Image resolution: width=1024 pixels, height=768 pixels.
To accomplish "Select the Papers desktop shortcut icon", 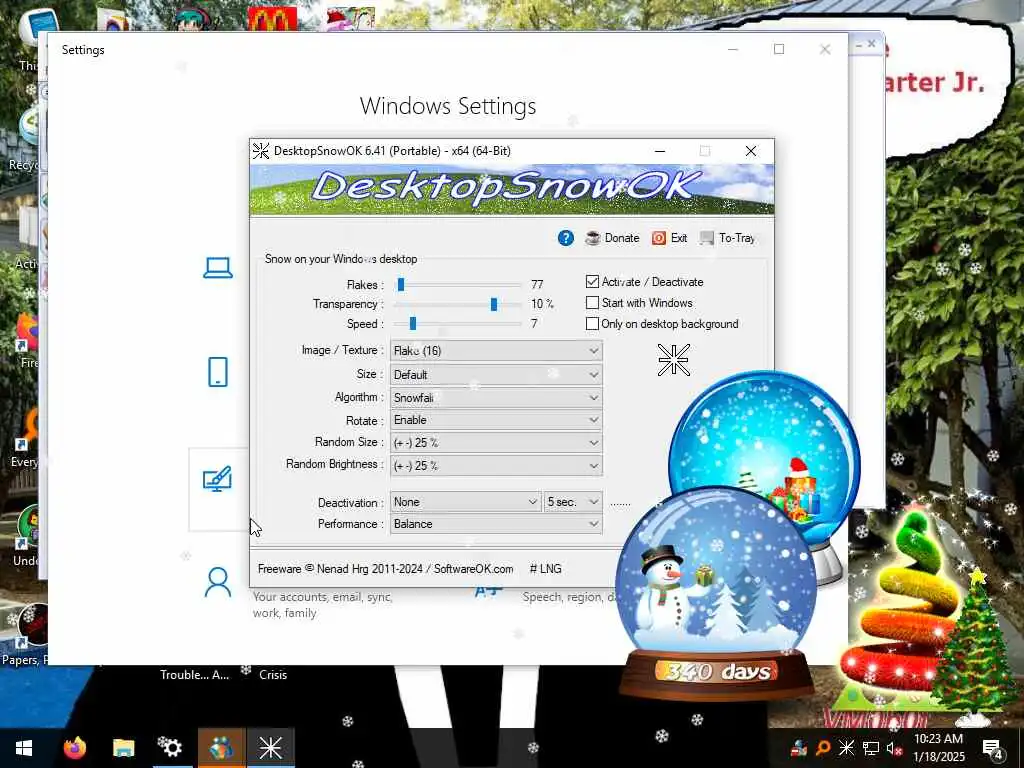I will pyautogui.click(x=31, y=626).
